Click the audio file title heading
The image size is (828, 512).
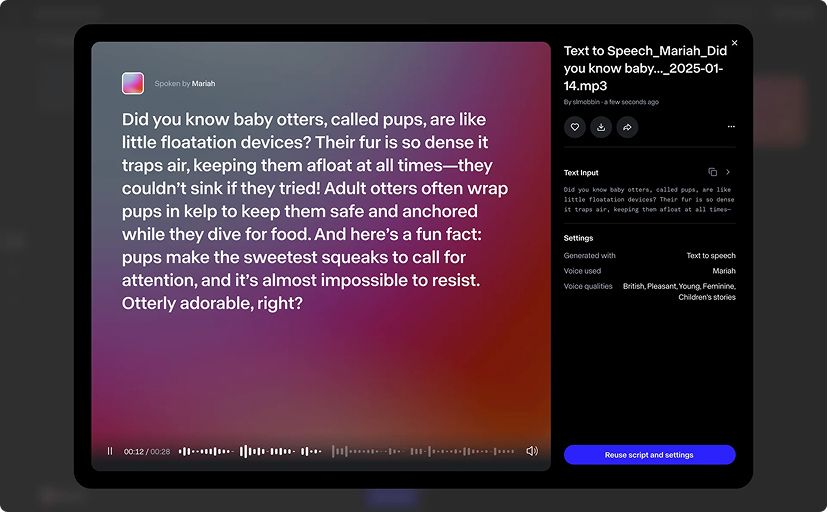point(643,68)
